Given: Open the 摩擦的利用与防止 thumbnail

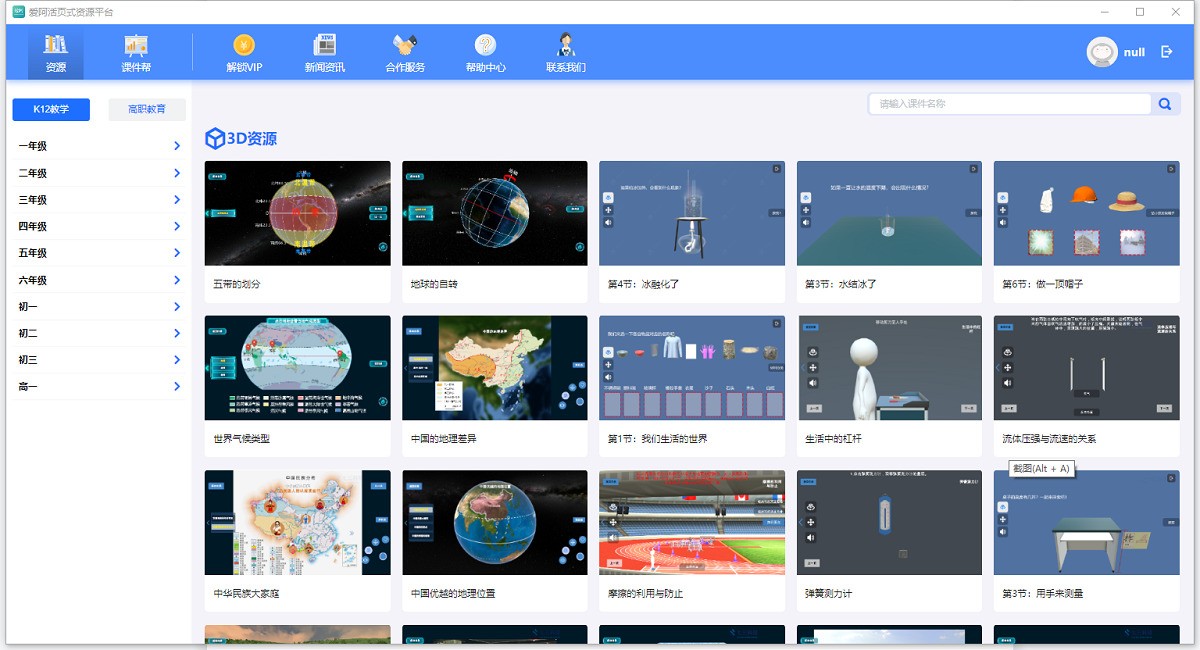Looking at the screenshot, I should pyautogui.click(x=692, y=523).
